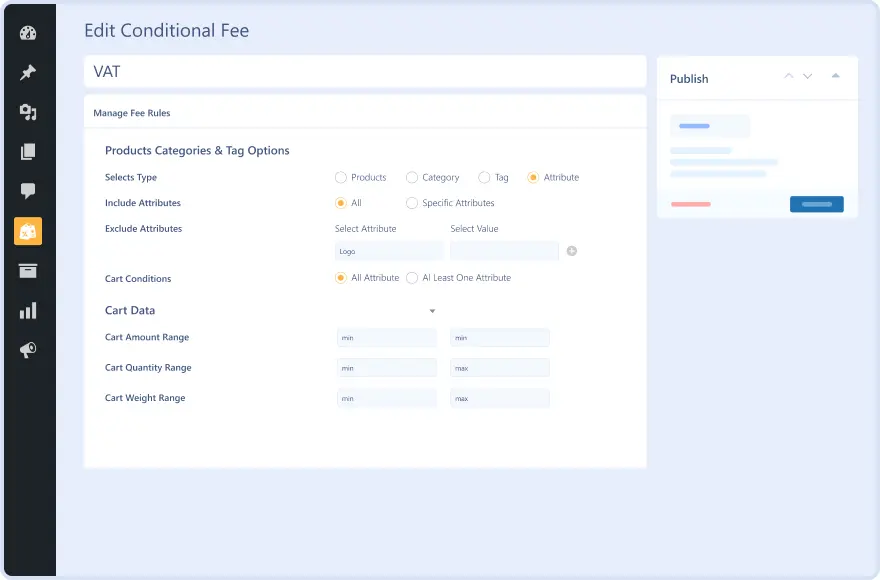
Task: Click the megaphone announcements icon
Action: (27, 348)
